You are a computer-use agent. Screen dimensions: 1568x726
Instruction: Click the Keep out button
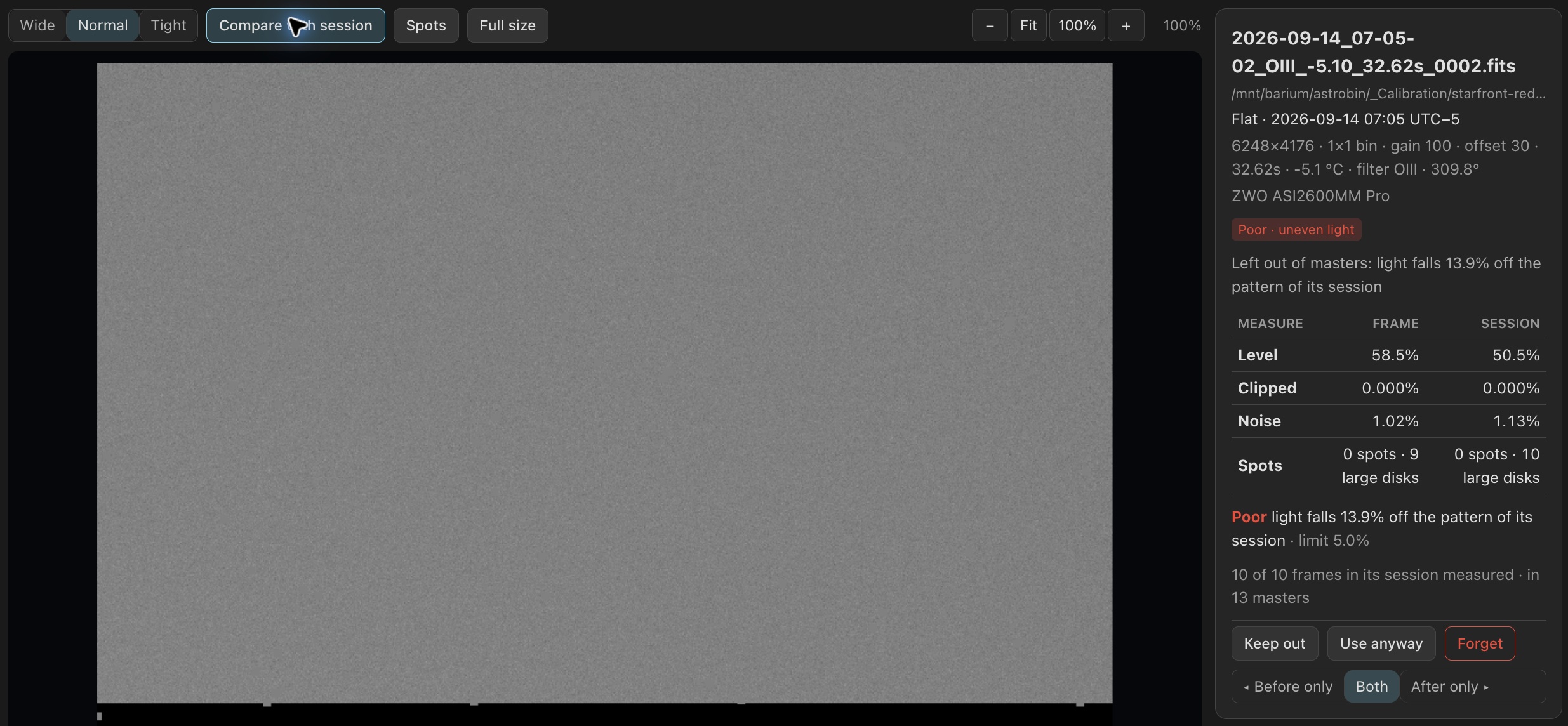click(x=1274, y=643)
